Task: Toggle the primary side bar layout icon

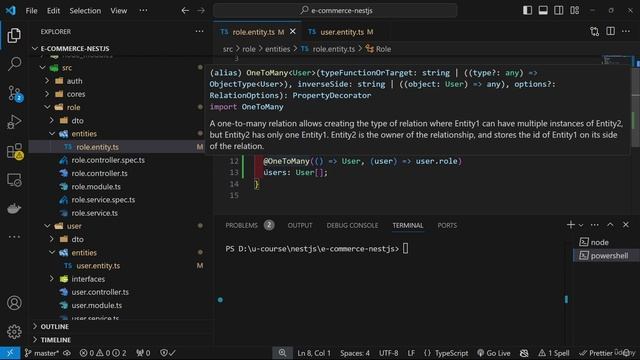Action: [x=527, y=11]
